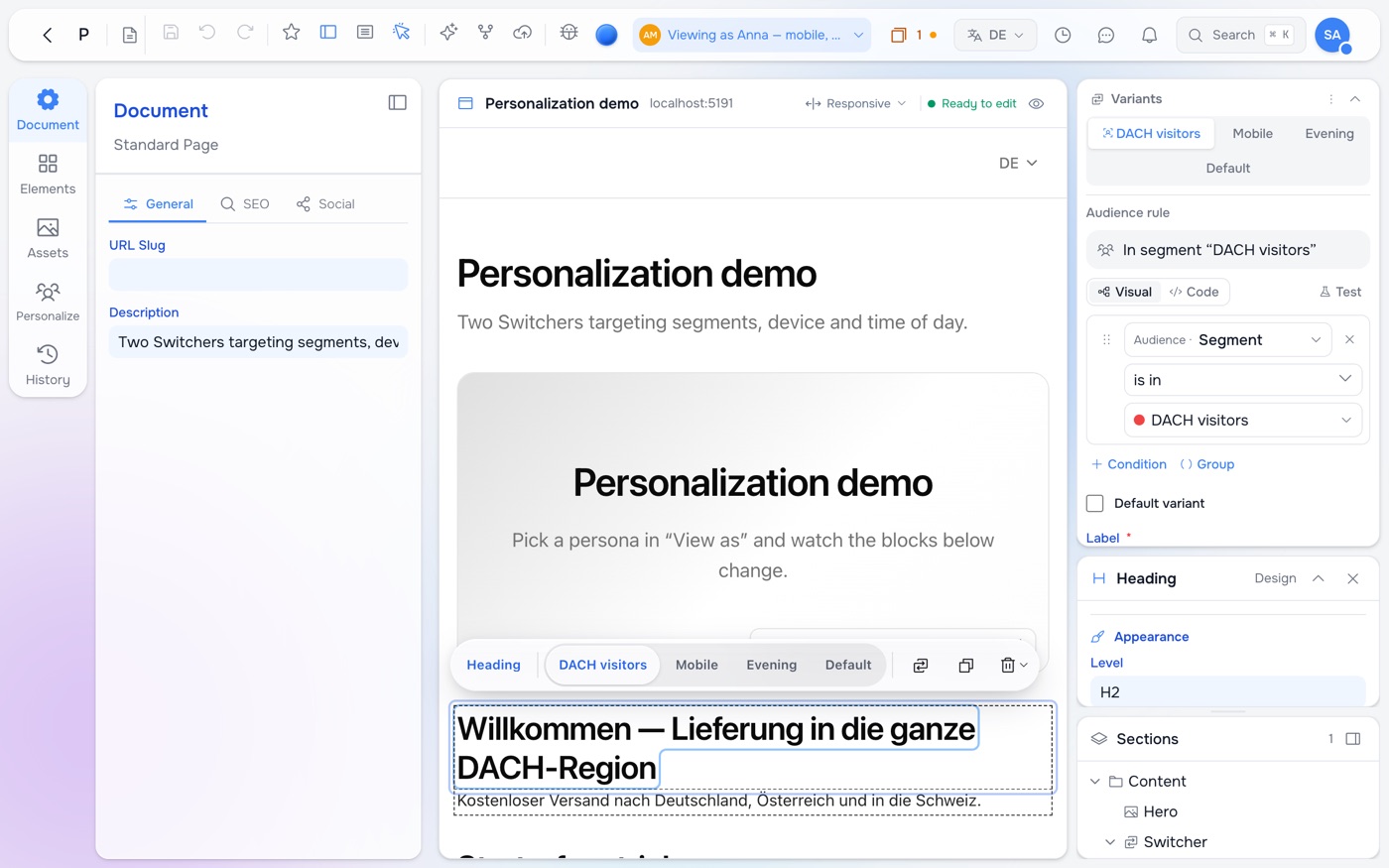The image size is (1389, 868).
Task: Open the DACH visitors segment value dropdown
Action: tap(1243, 420)
